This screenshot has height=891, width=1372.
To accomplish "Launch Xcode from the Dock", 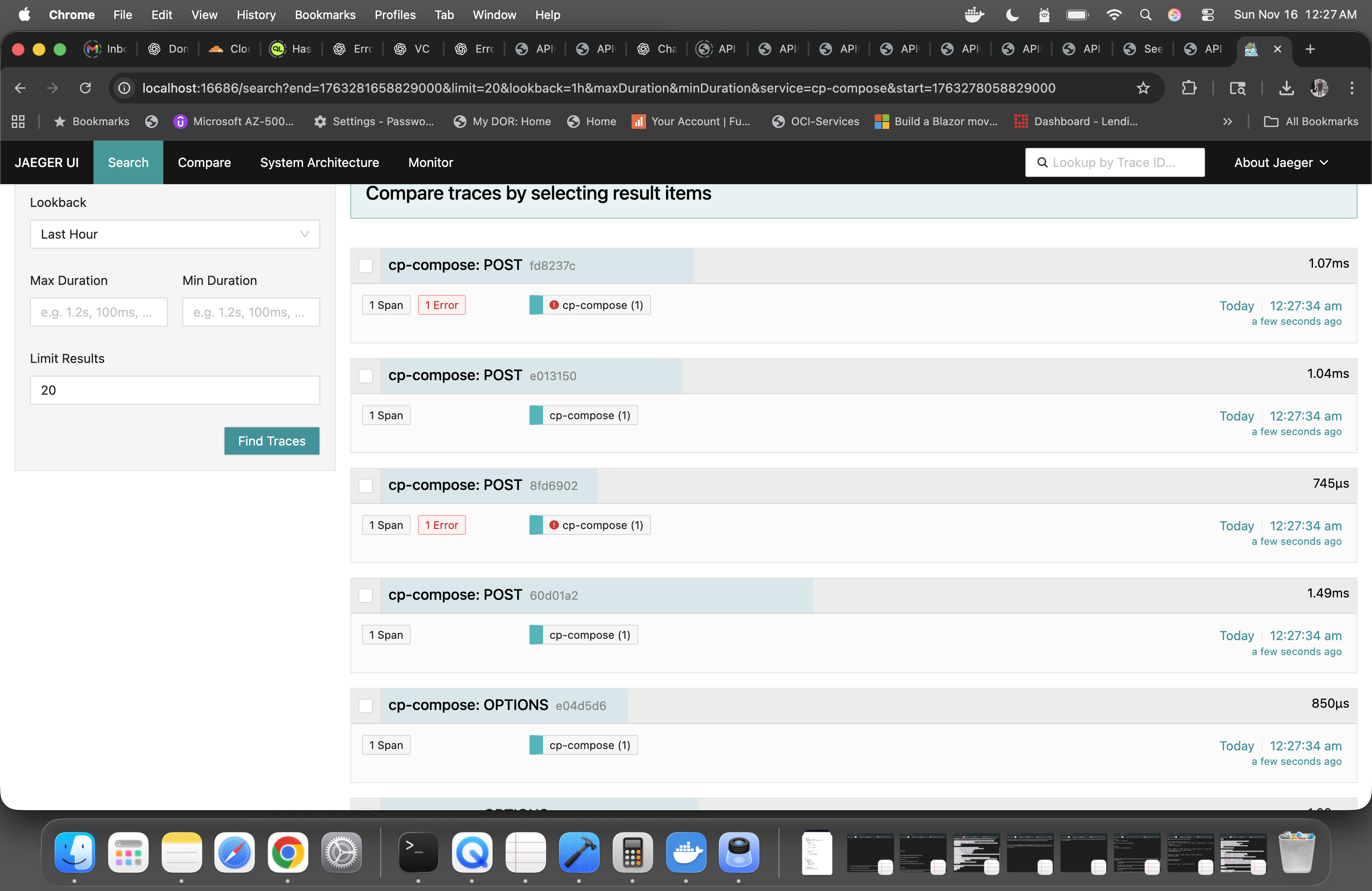I will coord(579,853).
